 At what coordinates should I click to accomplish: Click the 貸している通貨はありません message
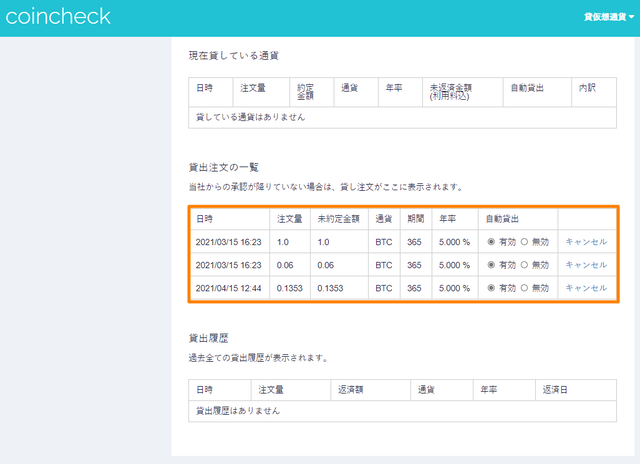pyautogui.click(x=250, y=117)
